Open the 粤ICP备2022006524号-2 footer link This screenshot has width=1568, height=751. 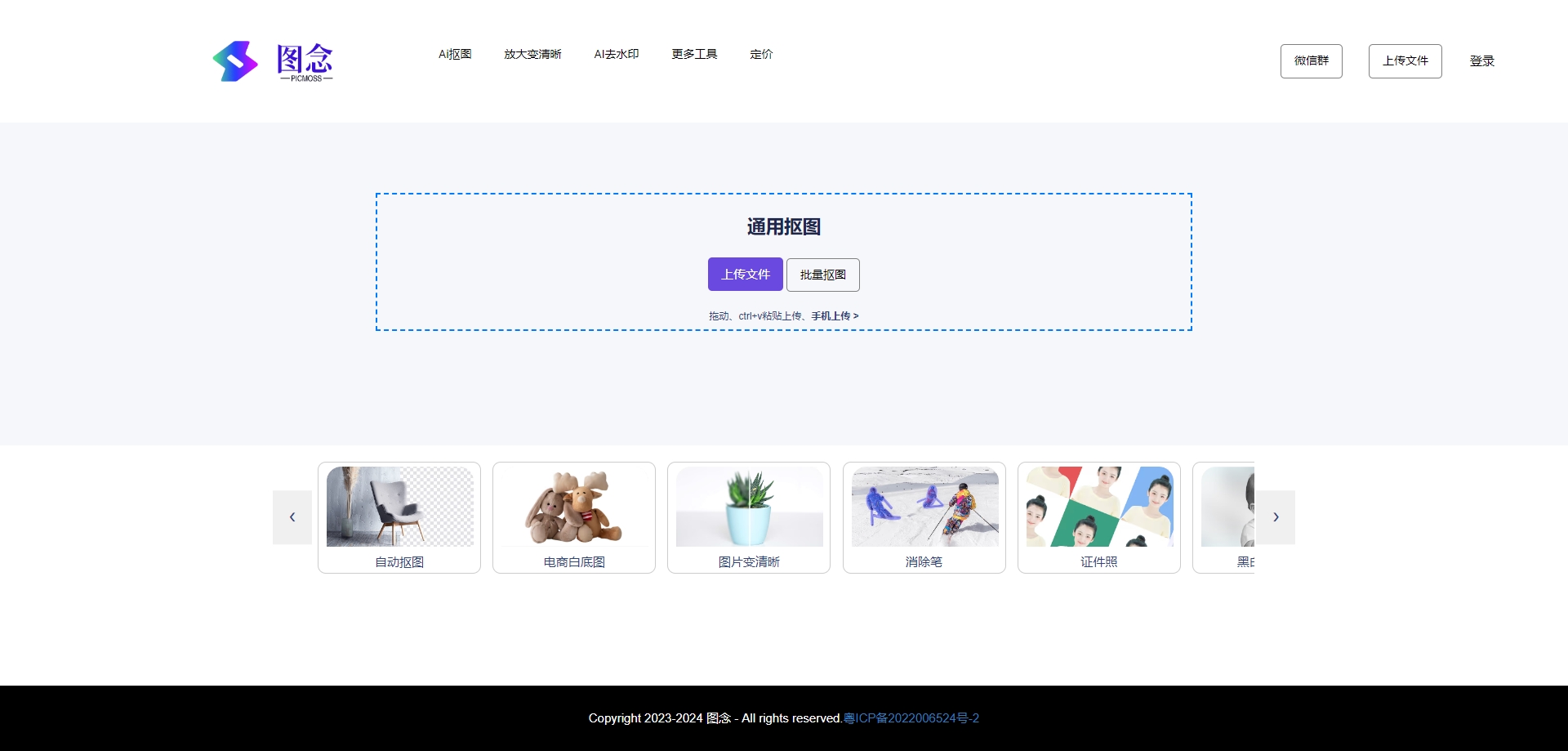click(x=911, y=718)
